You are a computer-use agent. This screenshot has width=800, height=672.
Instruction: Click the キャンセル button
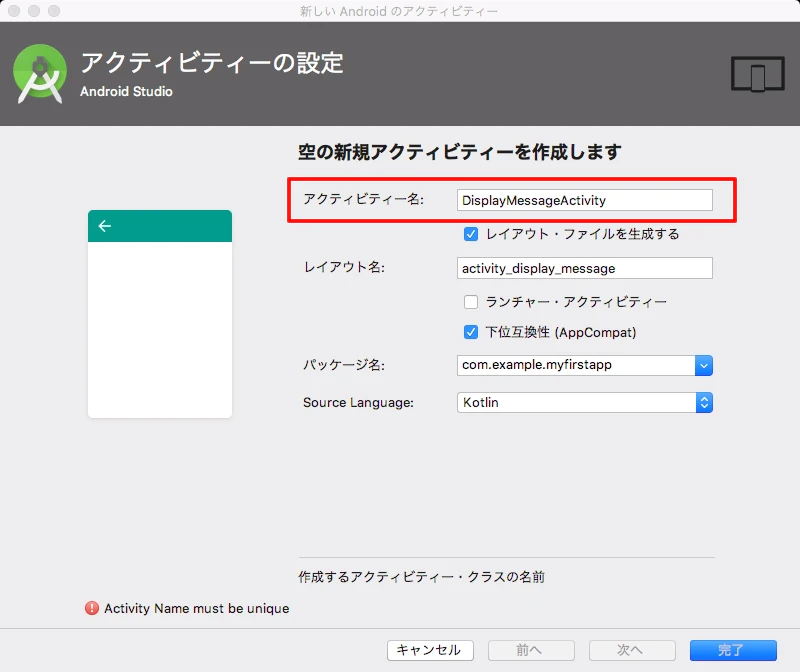(430, 650)
